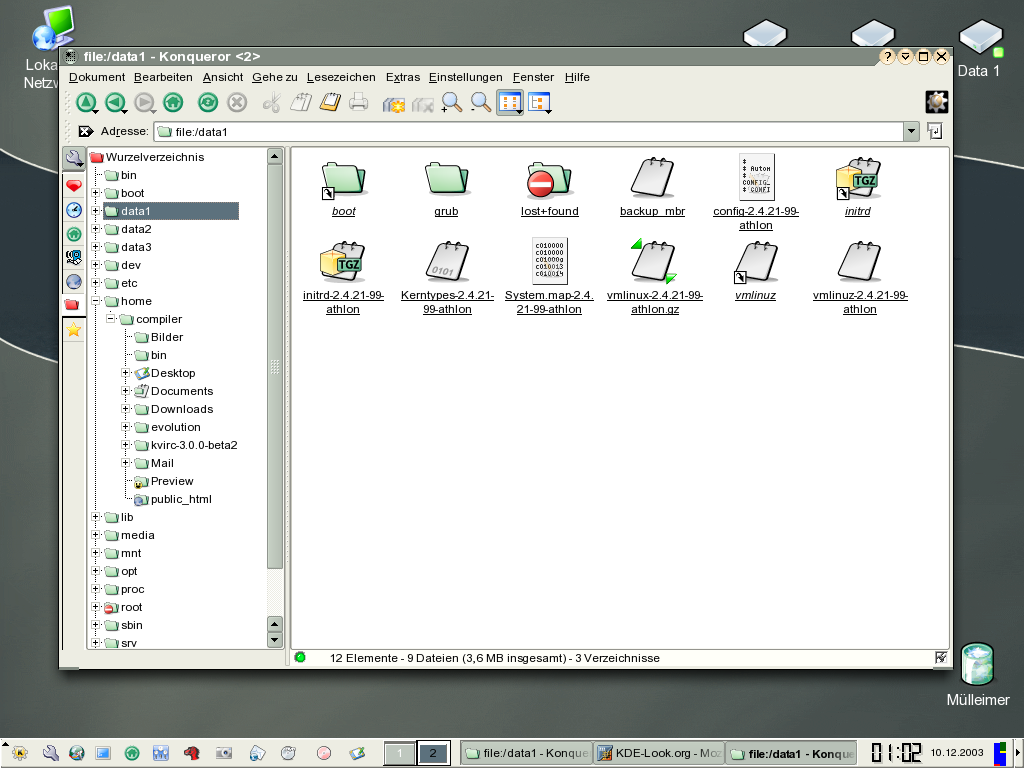Screen dimensions: 1024x768
Task: Click the KDE gear animation icon
Action: 936,102
